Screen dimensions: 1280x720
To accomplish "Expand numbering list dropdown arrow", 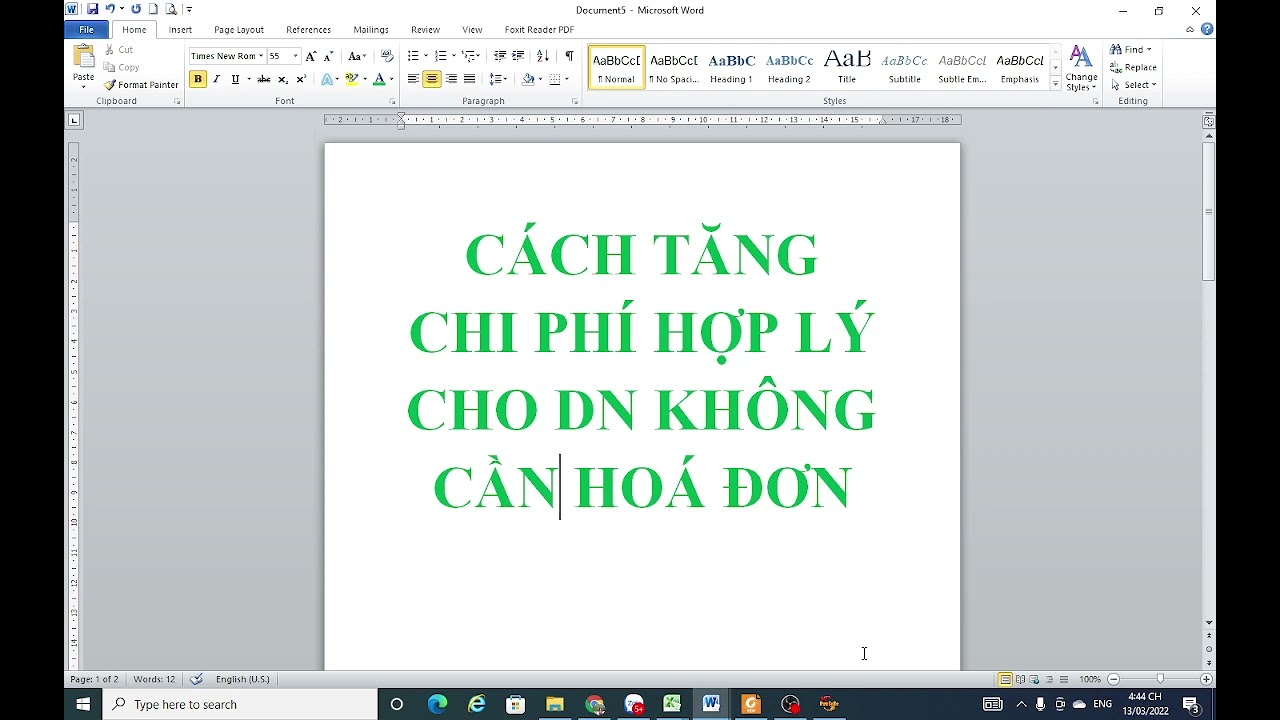I will 454,56.
